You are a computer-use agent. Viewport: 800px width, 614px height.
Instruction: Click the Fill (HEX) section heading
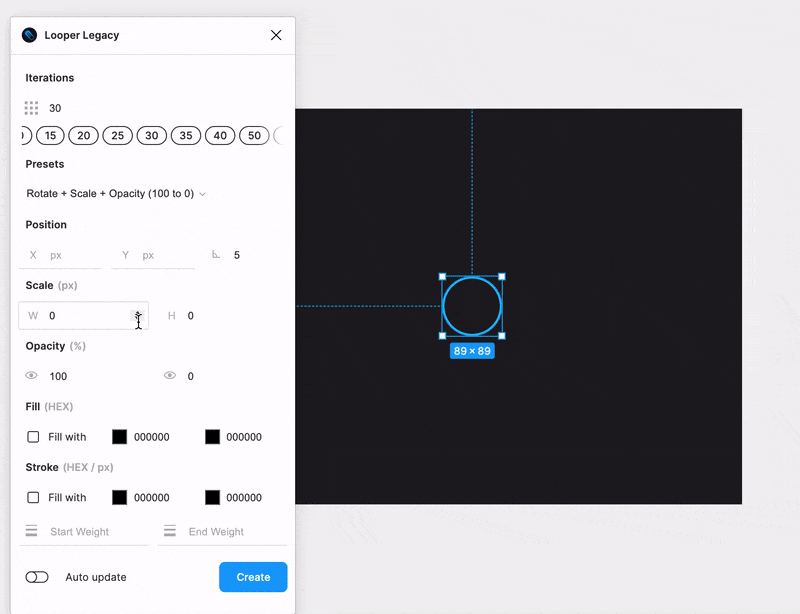(49, 407)
